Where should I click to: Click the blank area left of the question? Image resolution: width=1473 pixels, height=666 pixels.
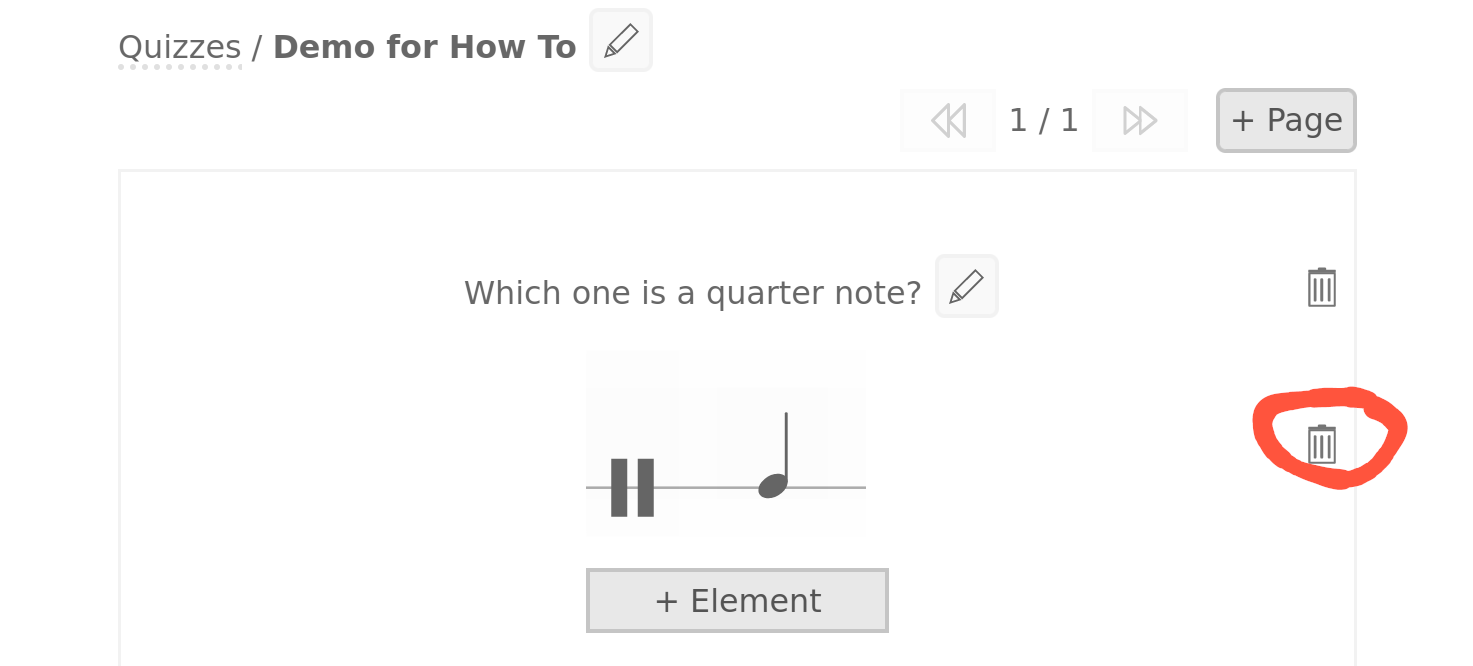(290, 293)
